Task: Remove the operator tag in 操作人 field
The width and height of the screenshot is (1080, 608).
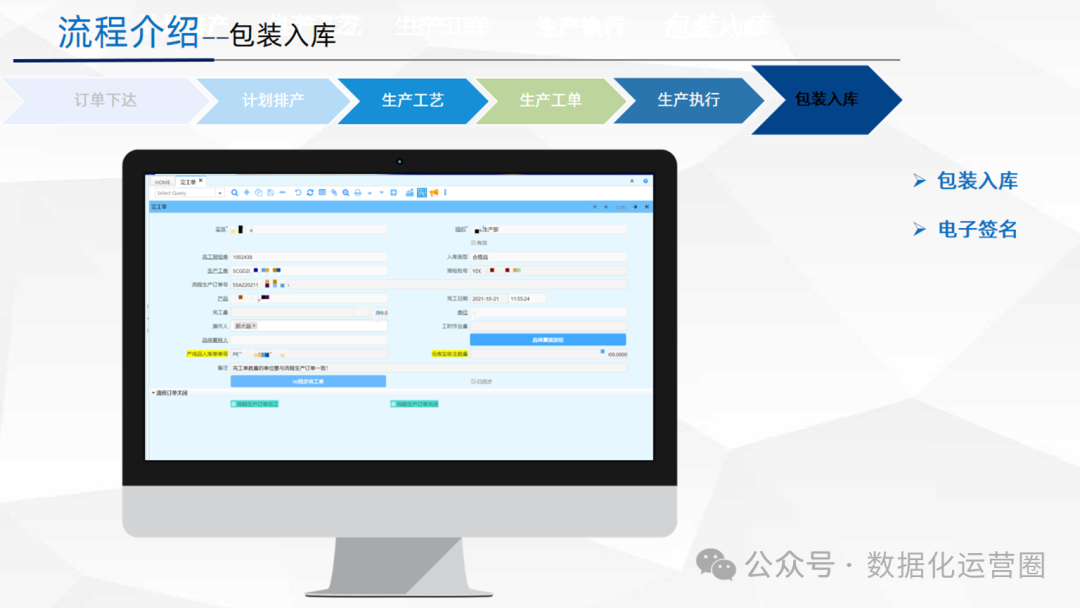Action: point(254,326)
